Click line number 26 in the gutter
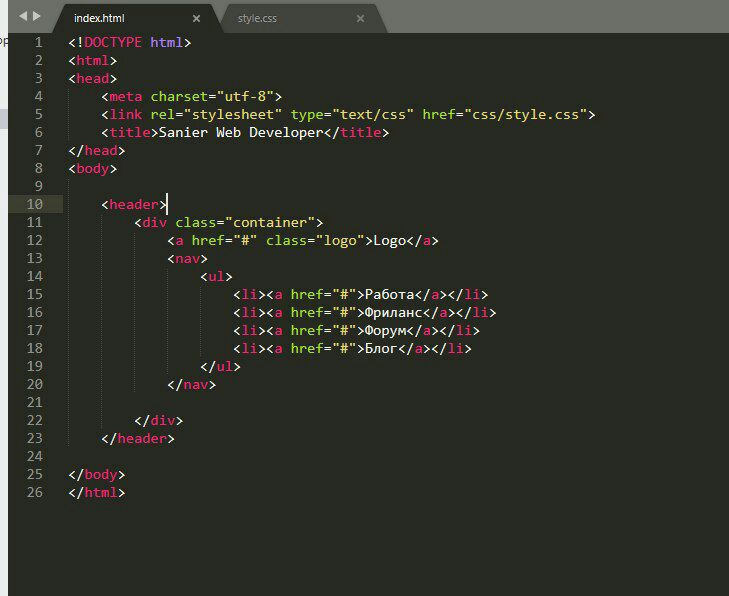The height and width of the screenshot is (596, 729). [34, 492]
